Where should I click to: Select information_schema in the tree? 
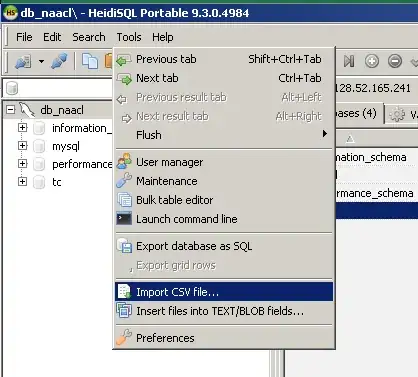coord(82,128)
